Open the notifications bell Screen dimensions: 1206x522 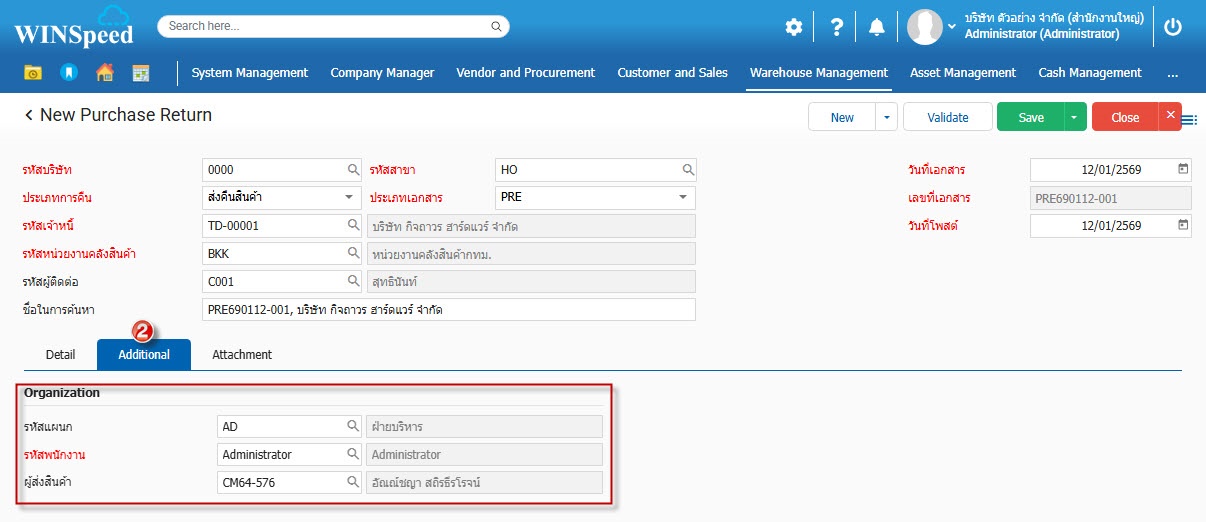pos(877,27)
